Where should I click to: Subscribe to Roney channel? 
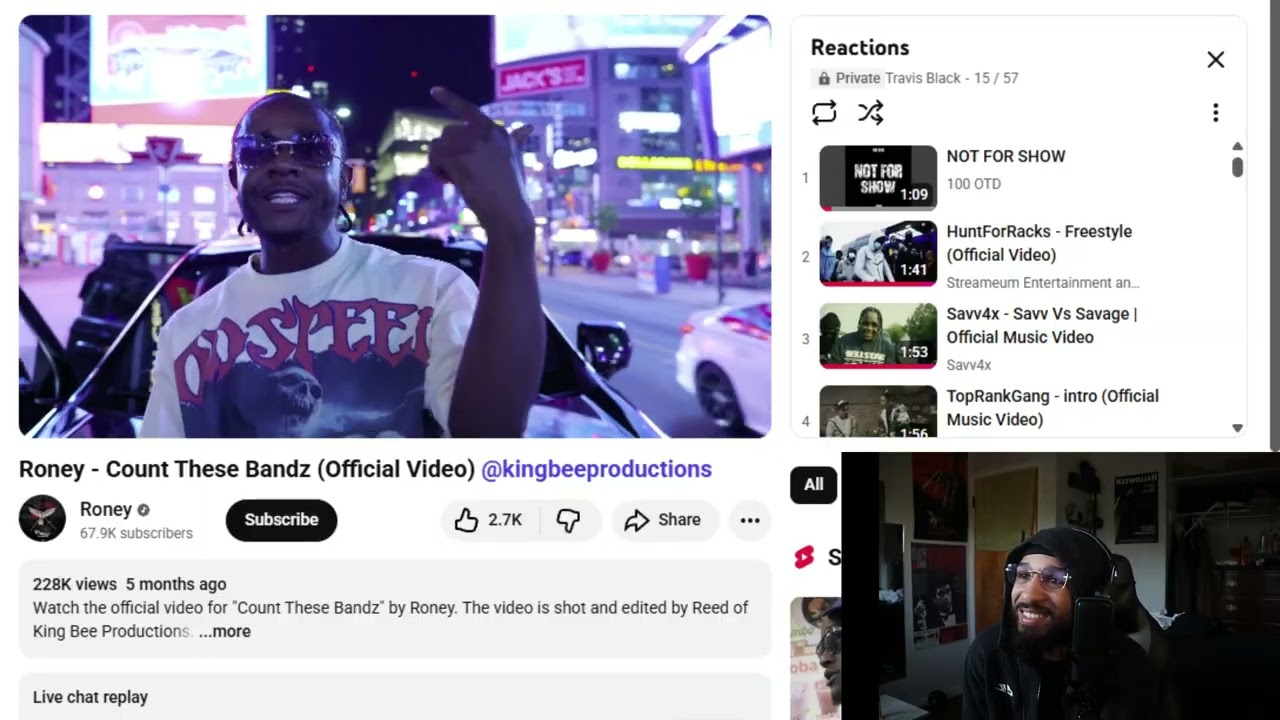pos(281,520)
